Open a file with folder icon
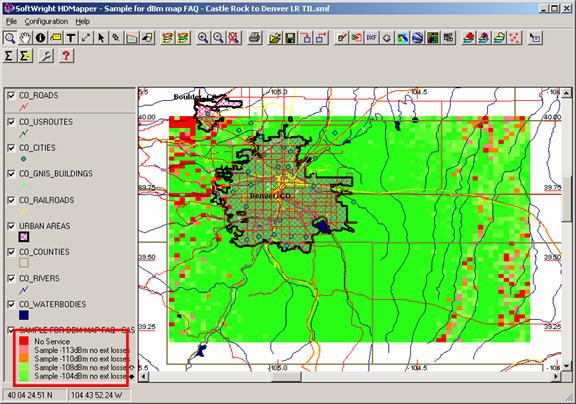The height and width of the screenshot is (404, 576). click(x=275, y=38)
